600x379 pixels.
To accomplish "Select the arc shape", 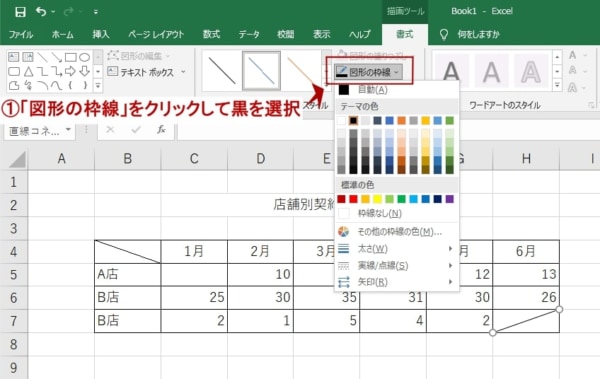I will [x=42, y=85].
